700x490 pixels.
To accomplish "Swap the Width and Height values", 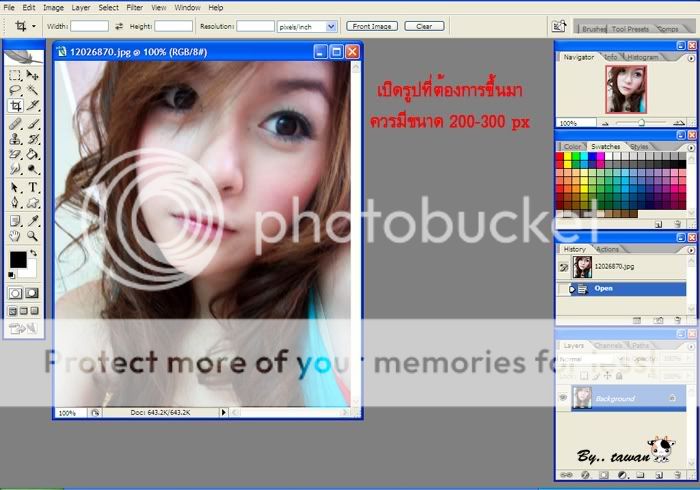I will [119, 26].
